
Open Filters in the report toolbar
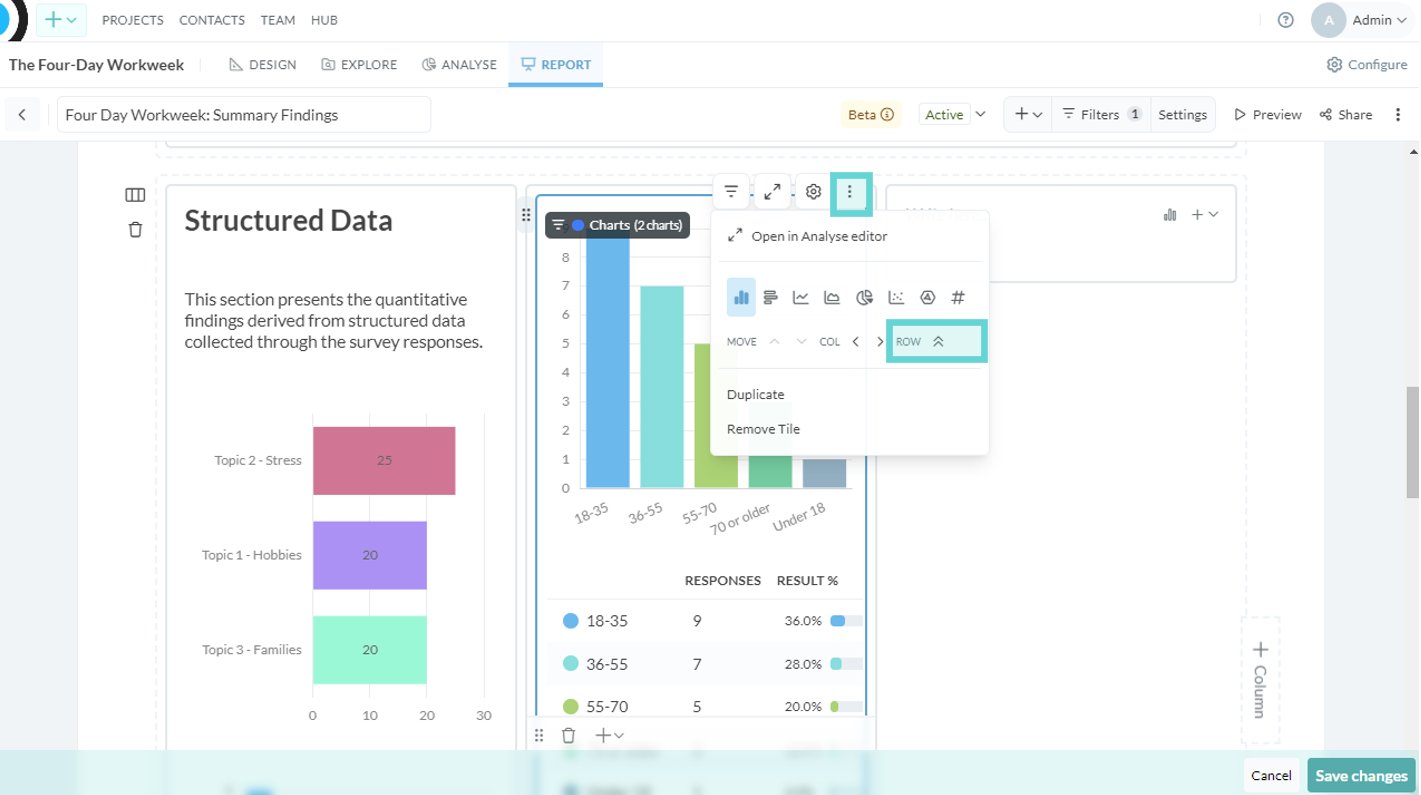[x=1101, y=115]
